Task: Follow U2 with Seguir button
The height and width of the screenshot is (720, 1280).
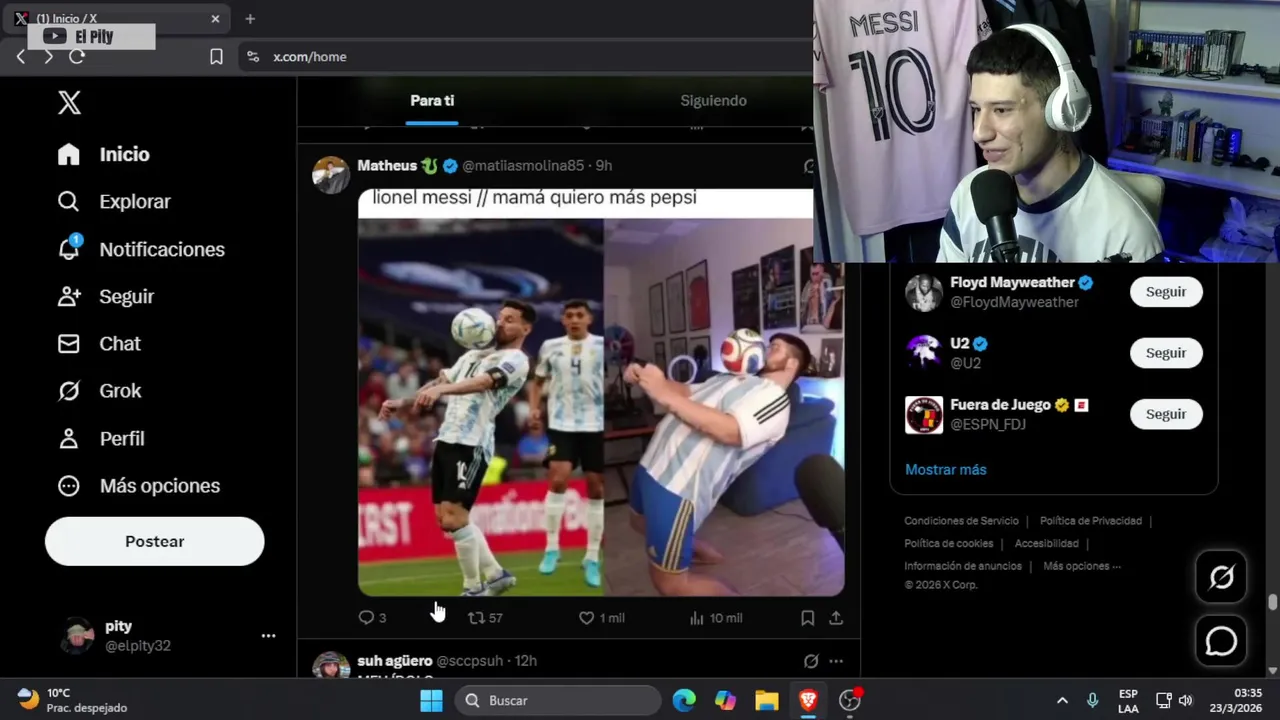Action: pos(1166,353)
